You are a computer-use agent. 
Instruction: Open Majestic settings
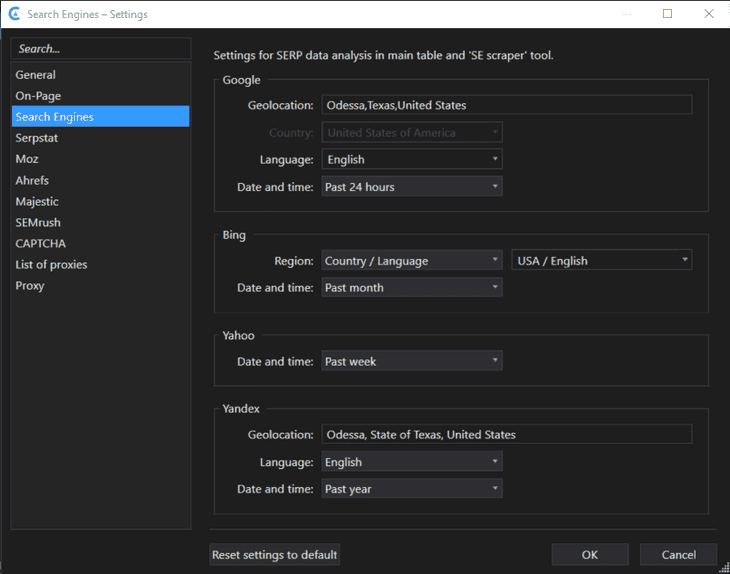(x=37, y=201)
